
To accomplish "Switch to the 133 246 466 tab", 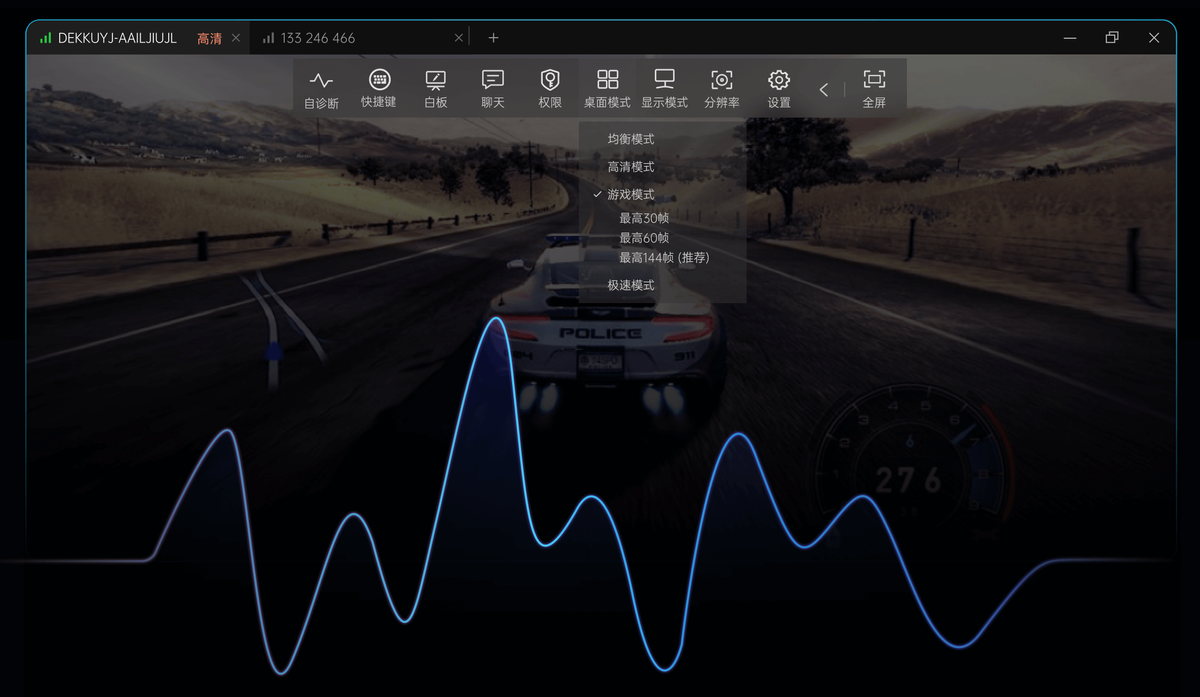I will pyautogui.click(x=318, y=38).
